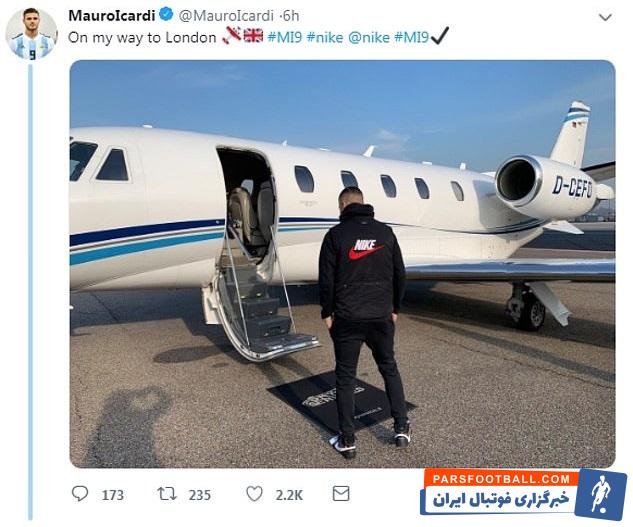Click the 6h timestamp
Screen dimensions: 633x527
click(x=291, y=16)
